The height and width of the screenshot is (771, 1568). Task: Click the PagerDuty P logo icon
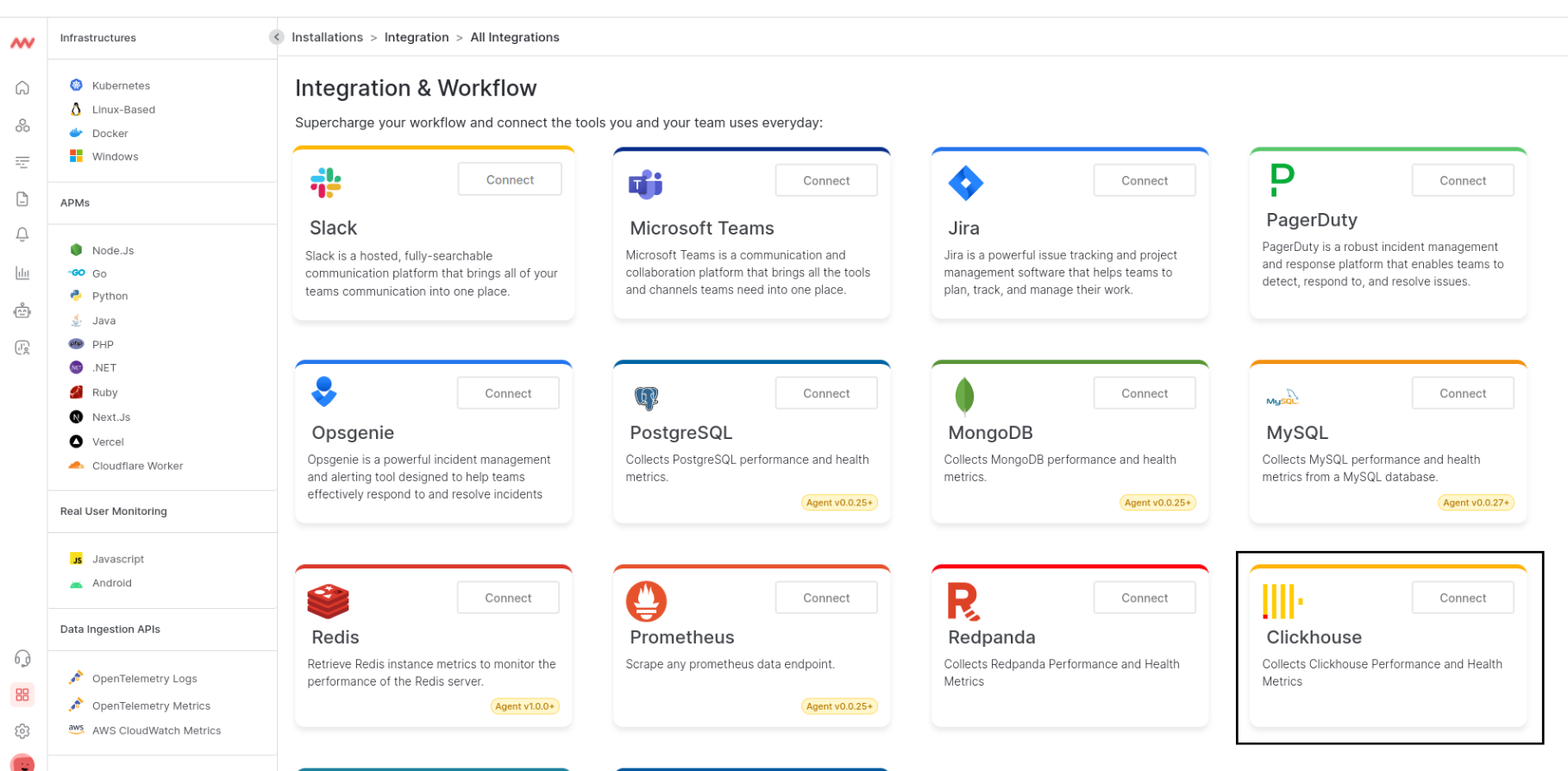[x=1283, y=180]
